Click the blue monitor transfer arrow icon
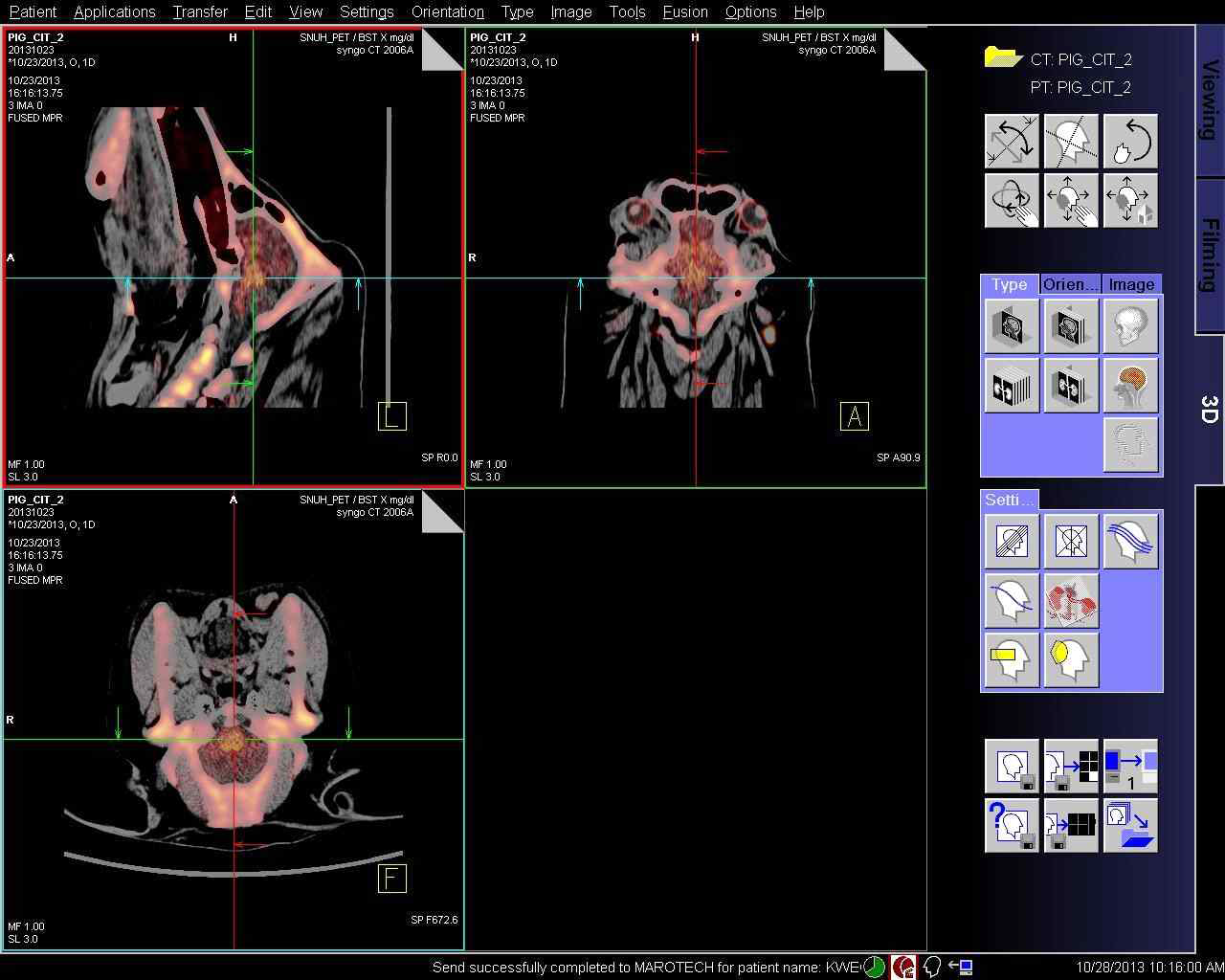 pyautogui.click(x=1130, y=767)
